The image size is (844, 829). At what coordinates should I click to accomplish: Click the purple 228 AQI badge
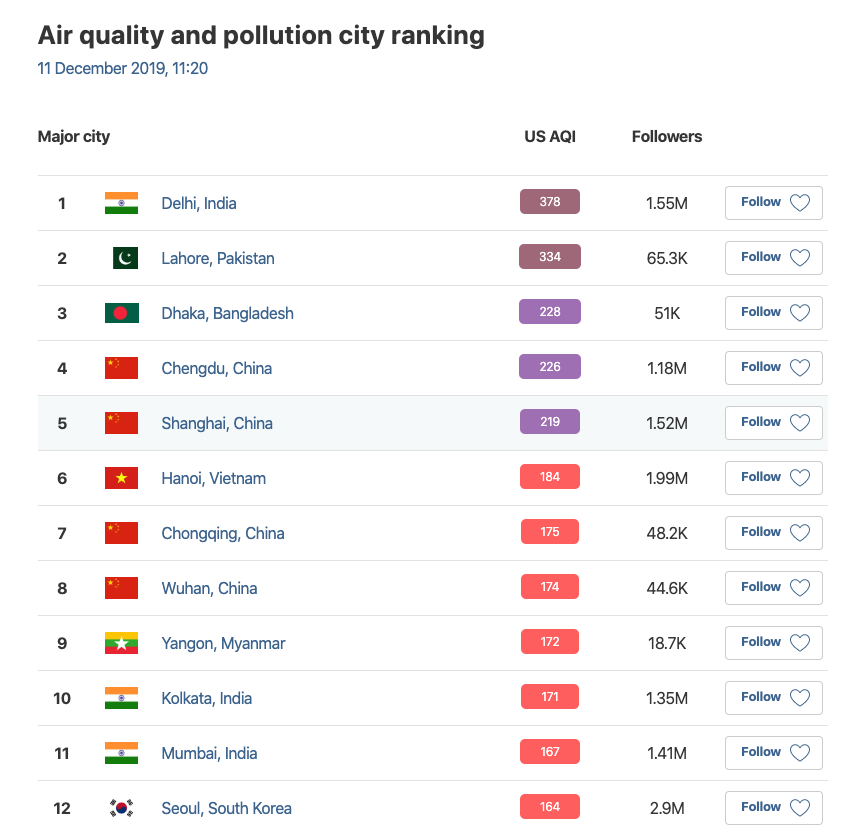(549, 312)
